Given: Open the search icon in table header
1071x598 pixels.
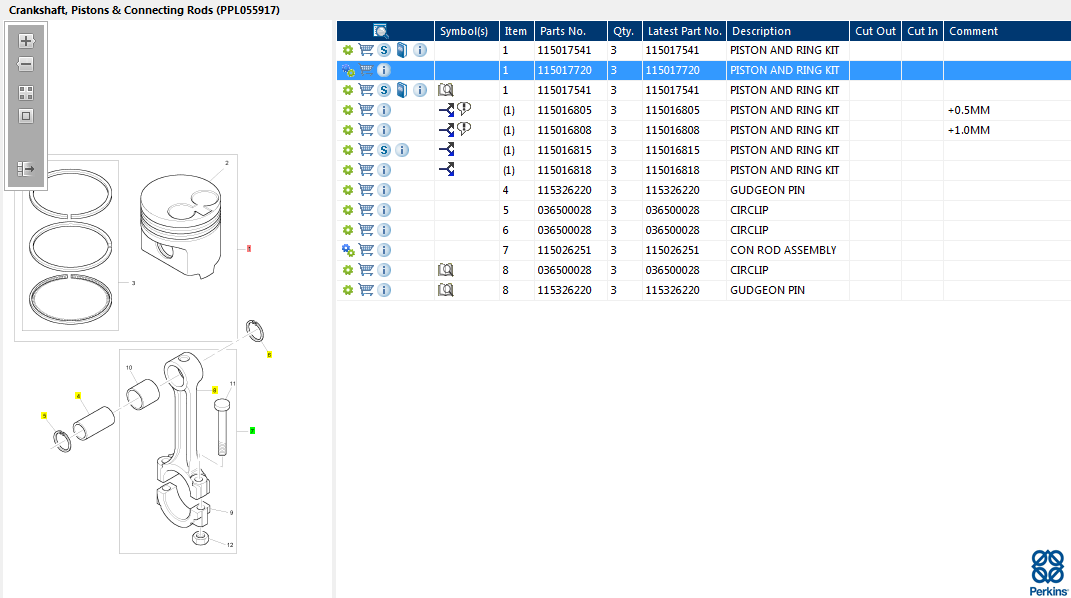Looking at the screenshot, I should pos(380,31).
